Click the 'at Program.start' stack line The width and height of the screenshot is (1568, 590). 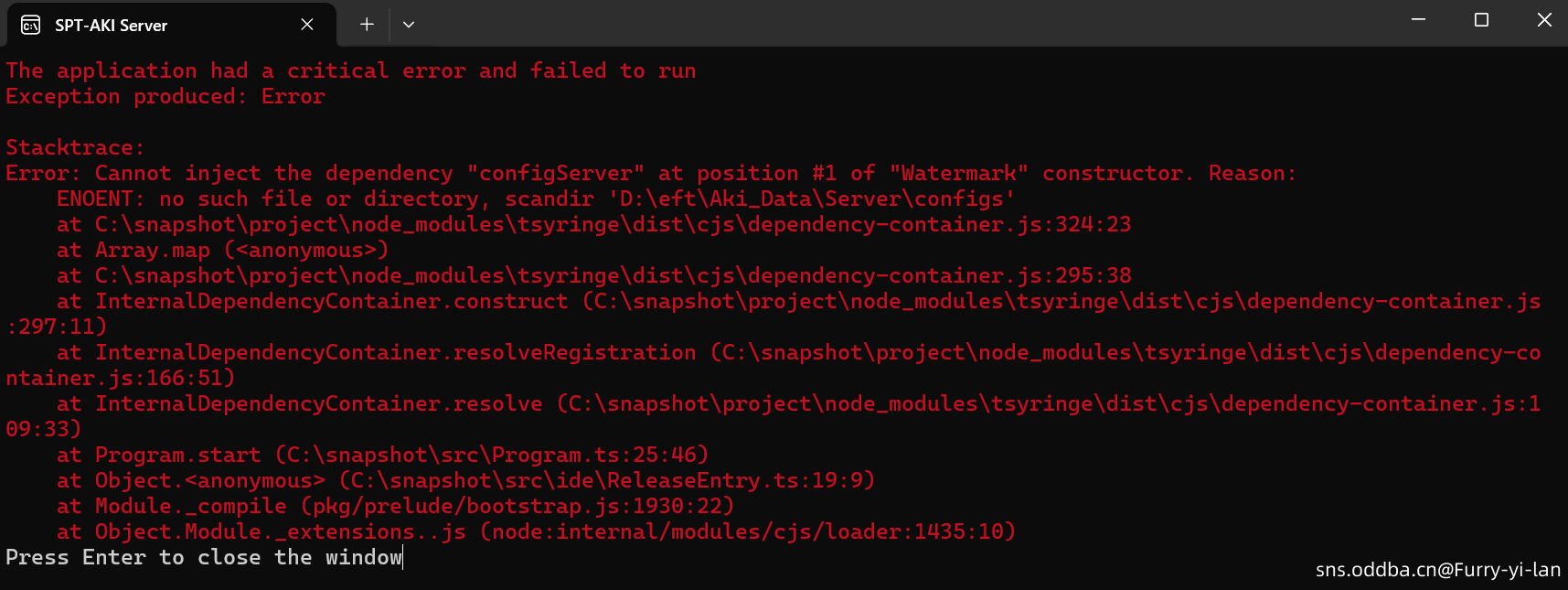pos(383,456)
